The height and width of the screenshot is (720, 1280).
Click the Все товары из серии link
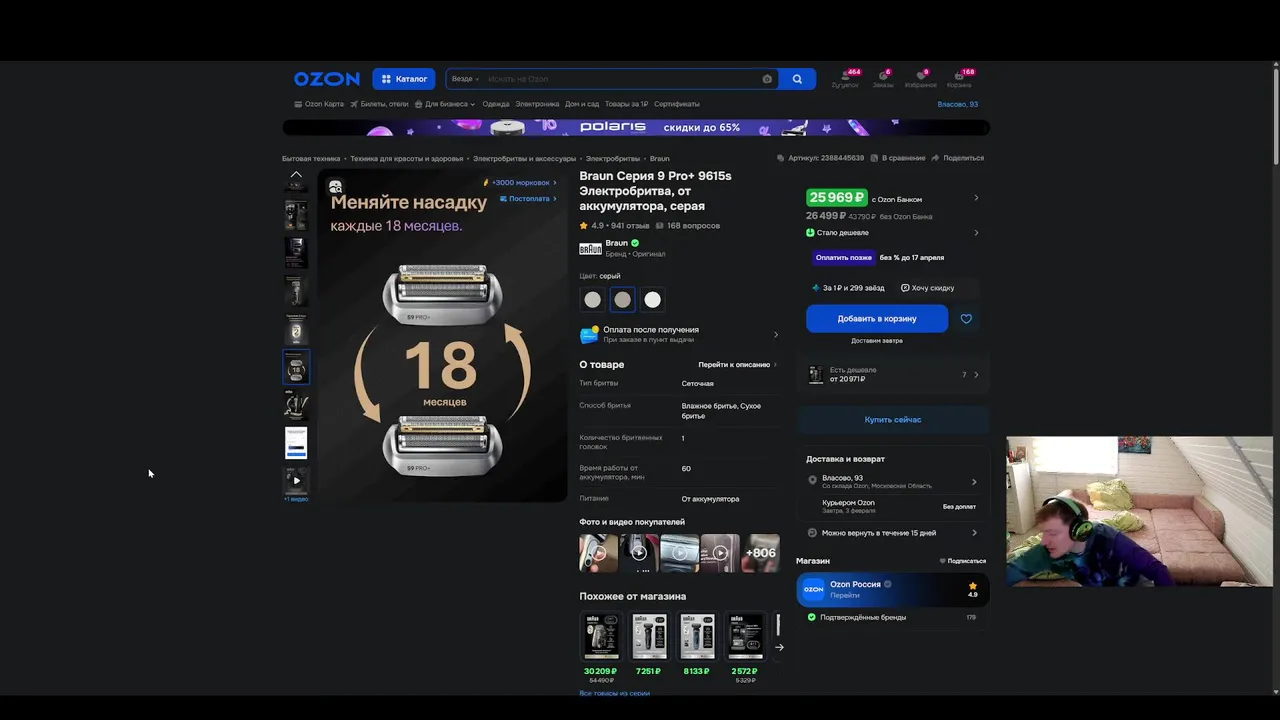point(614,693)
